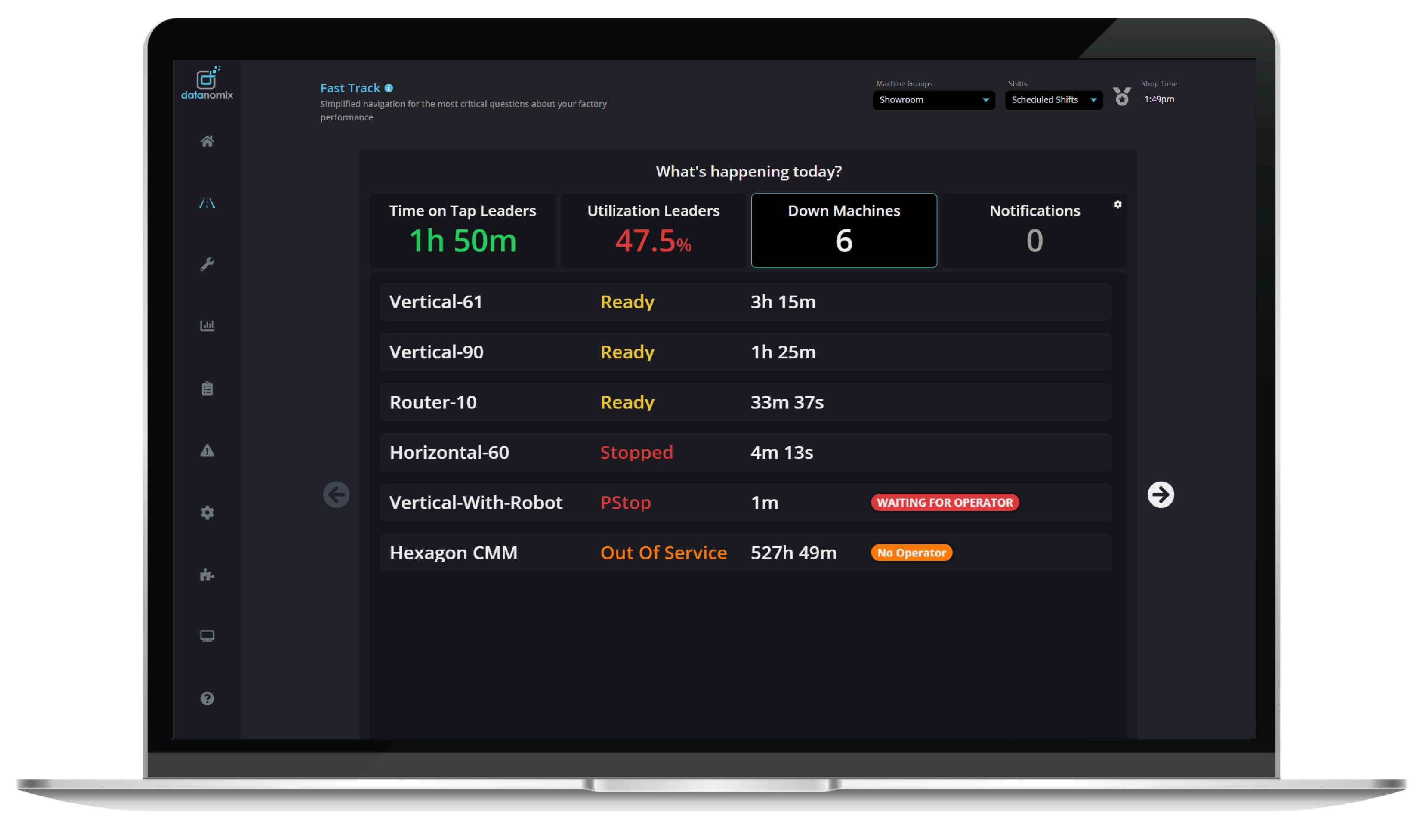This screenshot has width=1425, height=840.
Task: Go back with the left arrow button
Action: pyautogui.click(x=336, y=495)
